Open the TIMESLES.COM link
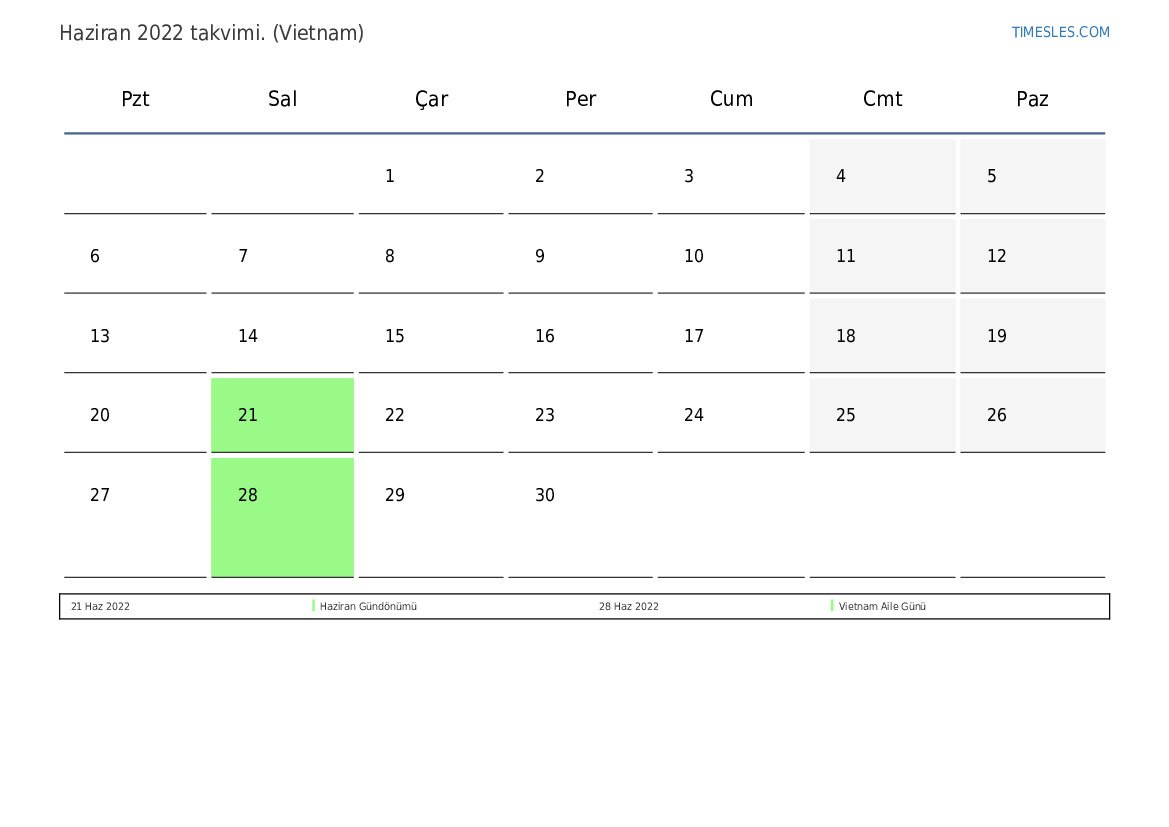The width and height of the screenshot is (1169, 827). (x=1060, y=32)
